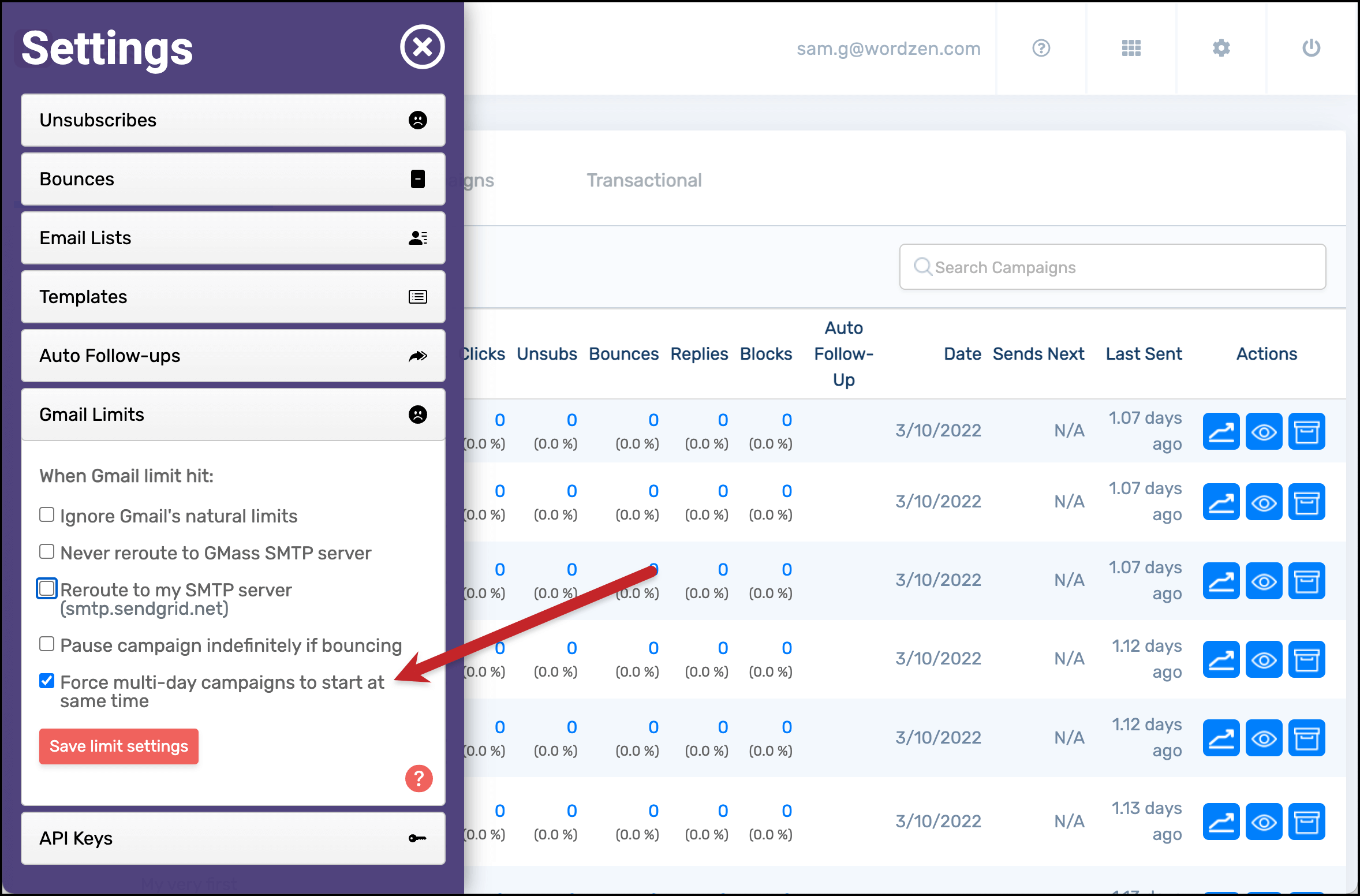Expand the API Keys section
The height and width of the screenshot is (896, 1360).
pyautogui.click(x=233, y=838)
